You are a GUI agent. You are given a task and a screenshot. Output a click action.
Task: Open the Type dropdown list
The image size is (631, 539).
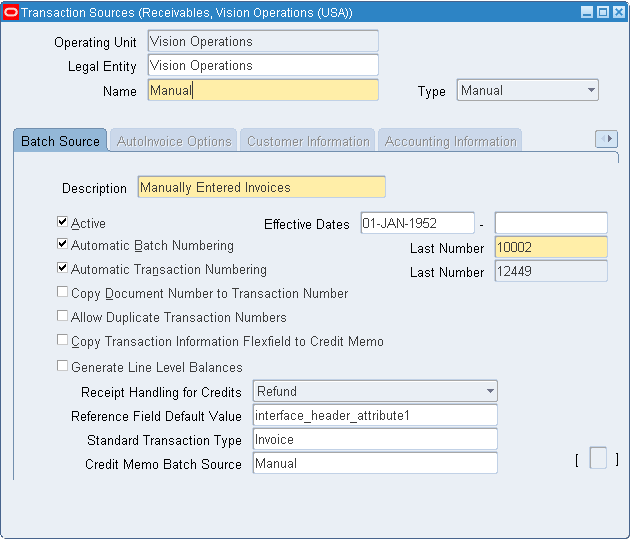(x=590, y=90)
